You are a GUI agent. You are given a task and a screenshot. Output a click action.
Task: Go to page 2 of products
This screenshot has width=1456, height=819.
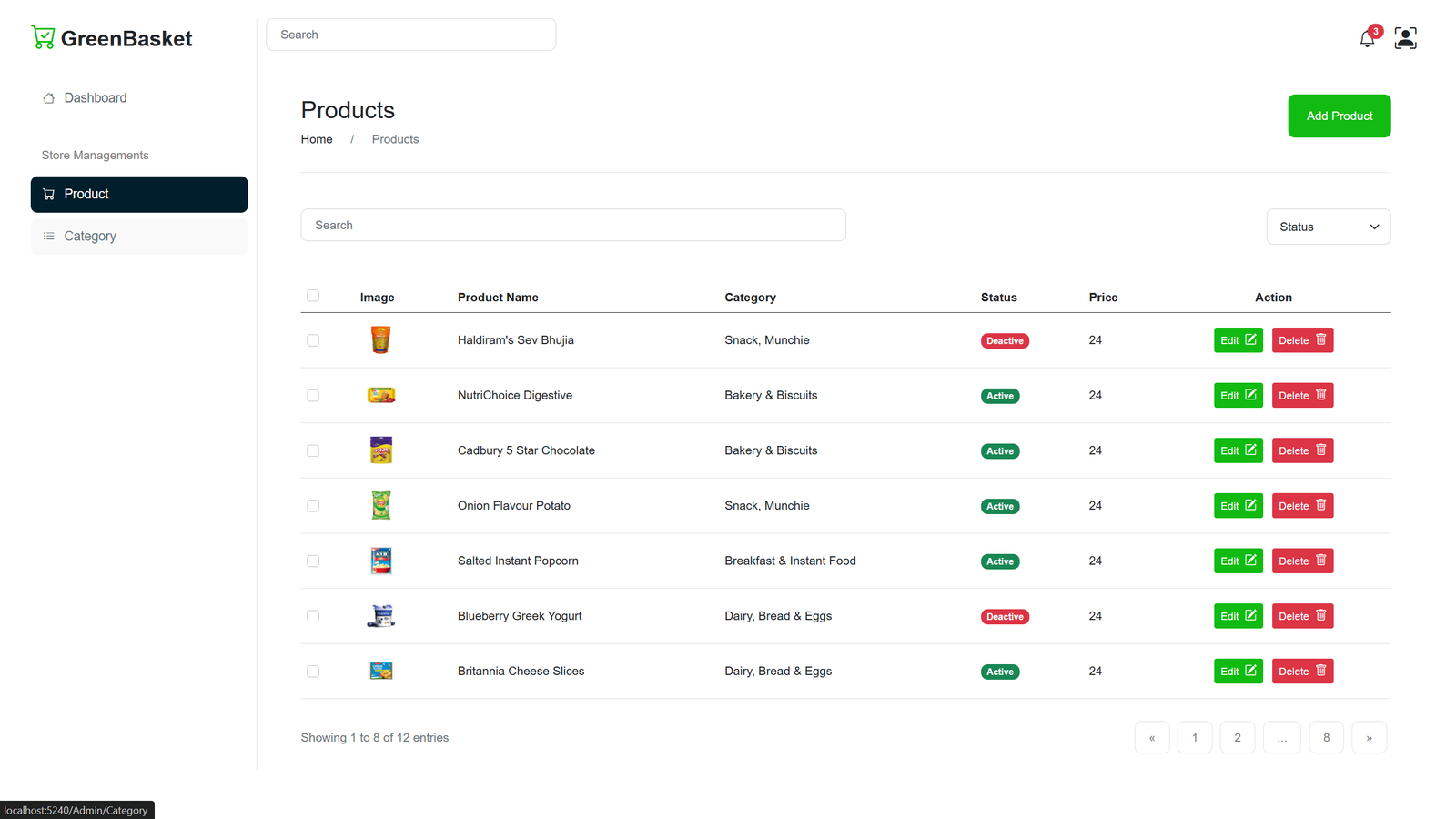pyautogui.click(x=1237, y=738)
